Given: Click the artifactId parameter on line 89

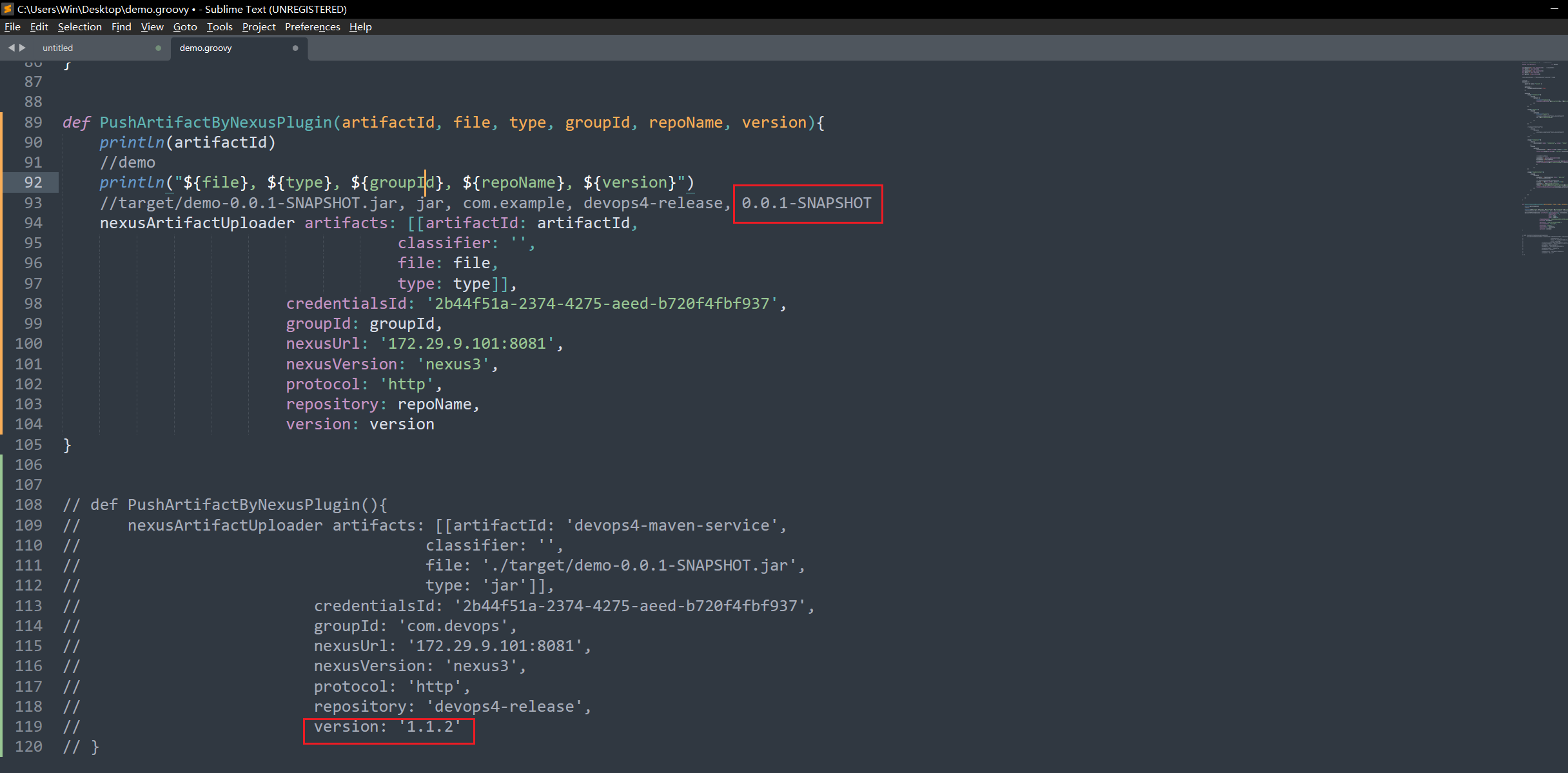Looking at the screenshot, I should [x=387, y=122].
